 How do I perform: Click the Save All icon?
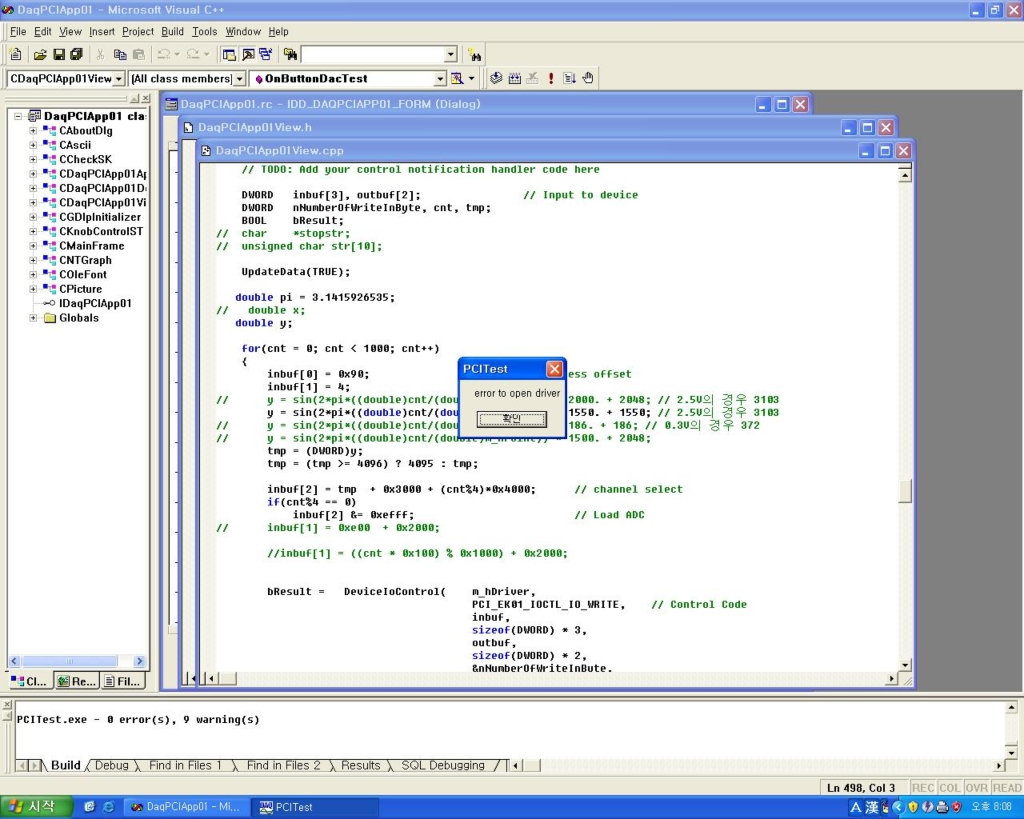(x=76, y=55)
